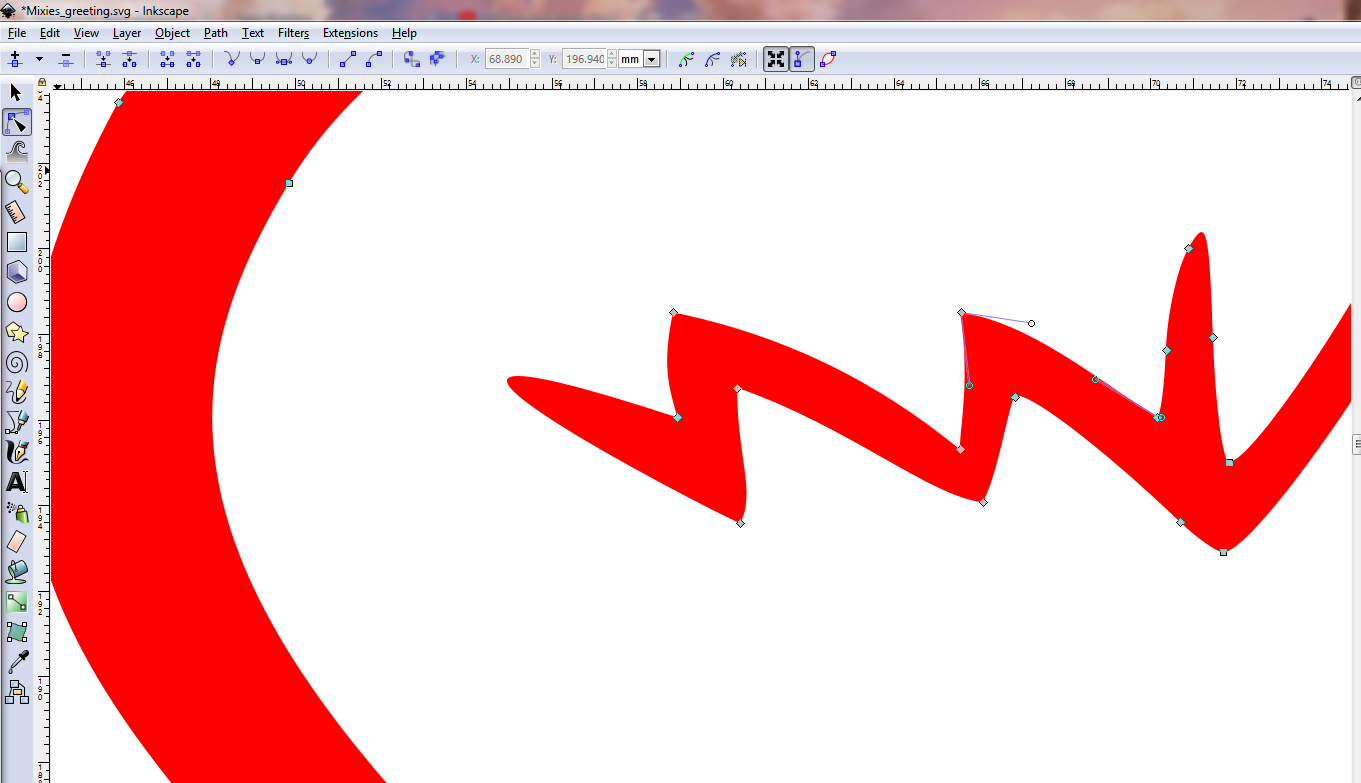Select the Node editing tool
Screen dimensions: 1361x783
tap(16, 122)
